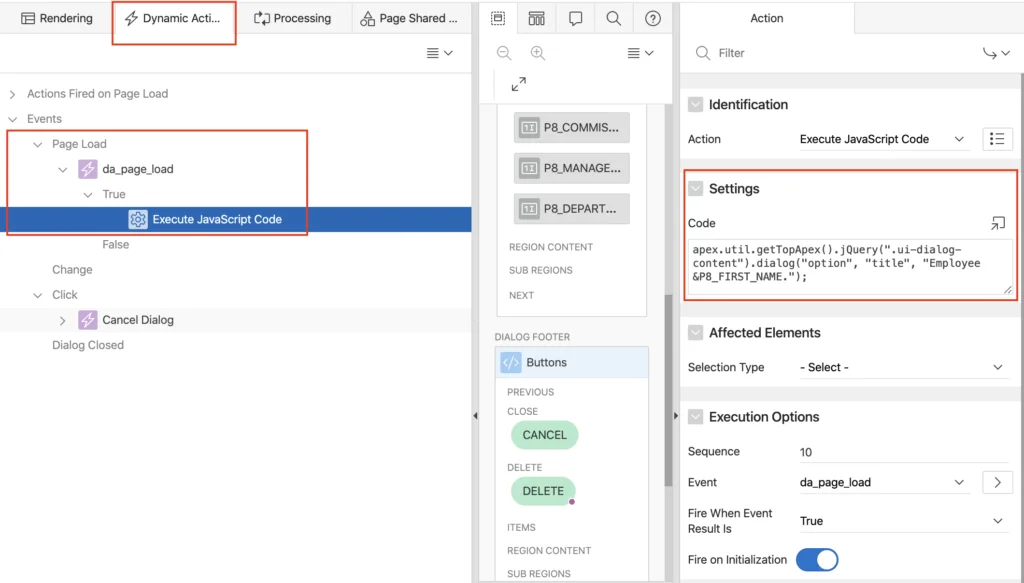
Task: Collapse the Settings section
Action: click(x=696, y=189)
